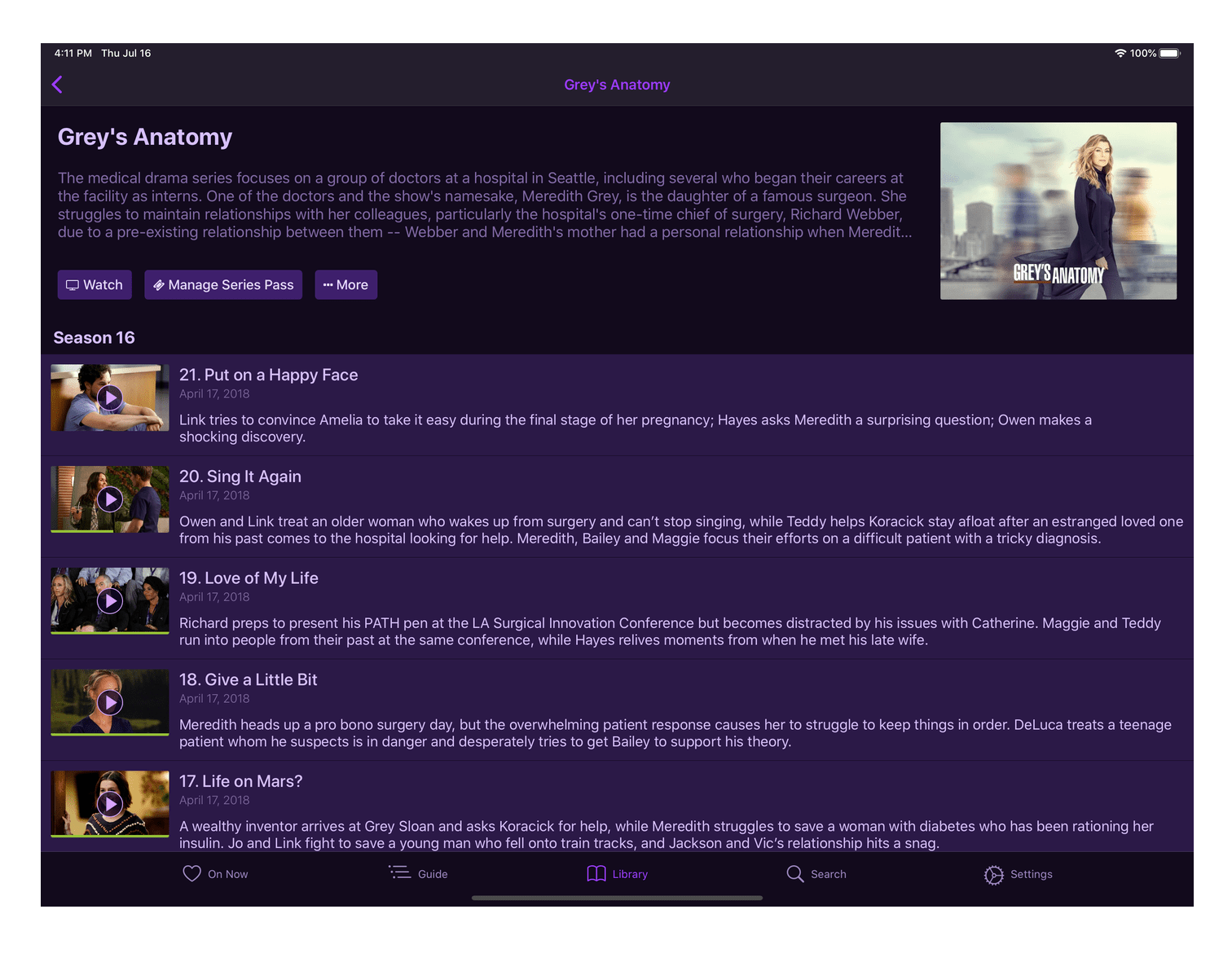This screenshot has width=1232, height=962.
Task: Play episode 21 Put on a Happy Face
Action: click(110, 398)
